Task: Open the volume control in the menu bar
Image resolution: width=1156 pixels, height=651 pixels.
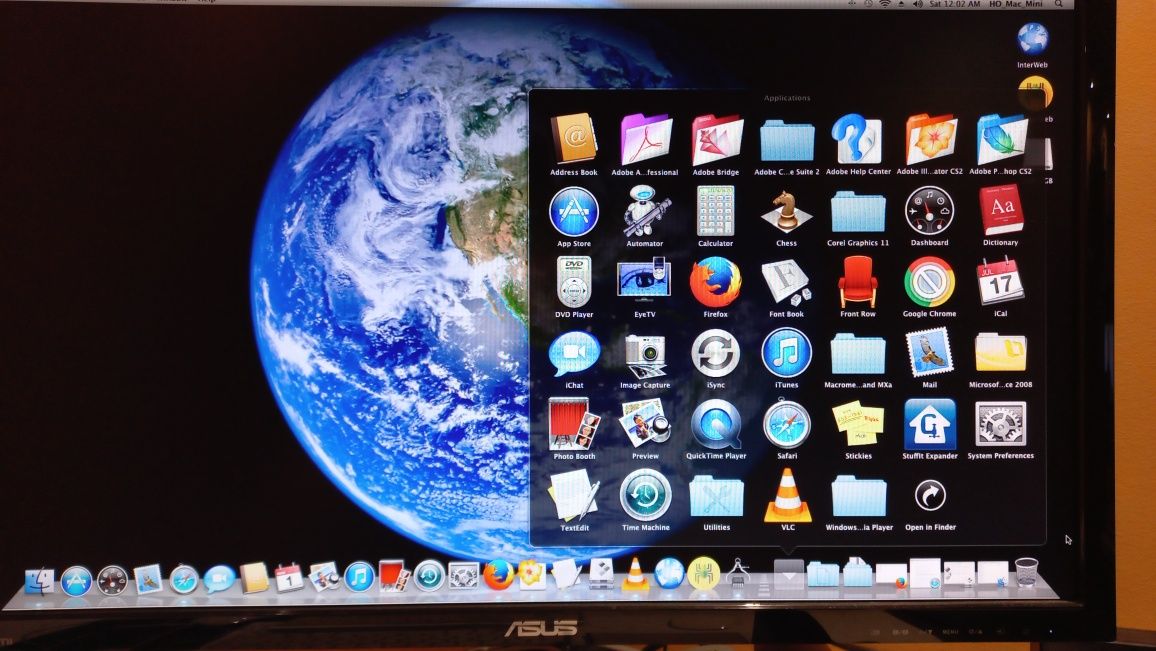Action: click(918, 4)
